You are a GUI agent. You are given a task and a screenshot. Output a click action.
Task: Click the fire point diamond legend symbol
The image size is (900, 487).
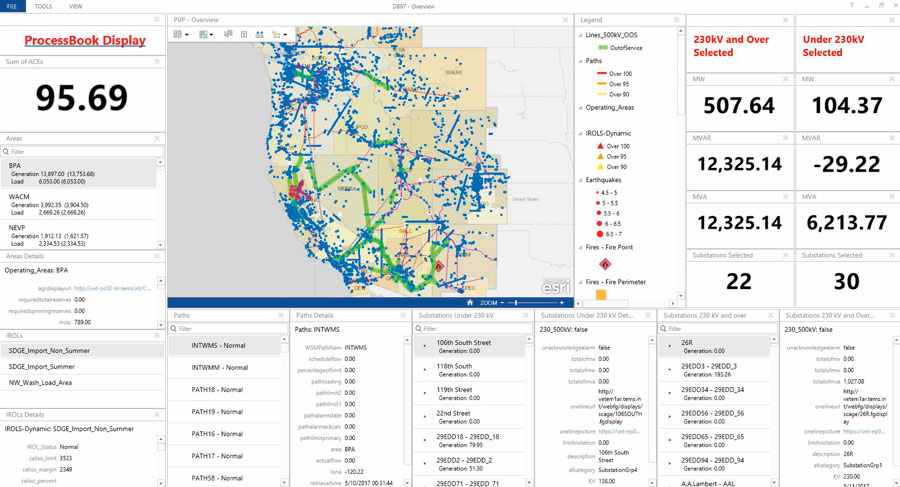605,264
